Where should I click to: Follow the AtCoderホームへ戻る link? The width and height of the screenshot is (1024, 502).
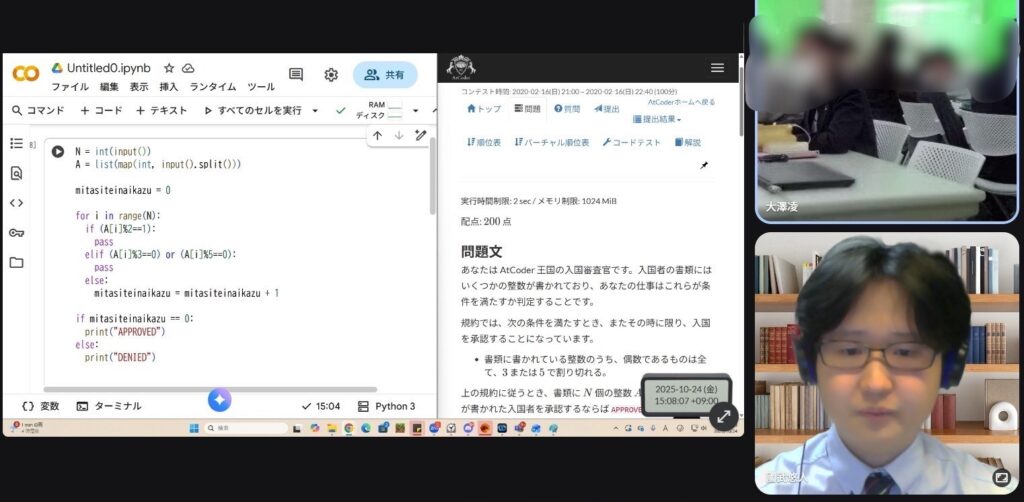(x=681, y=102)
